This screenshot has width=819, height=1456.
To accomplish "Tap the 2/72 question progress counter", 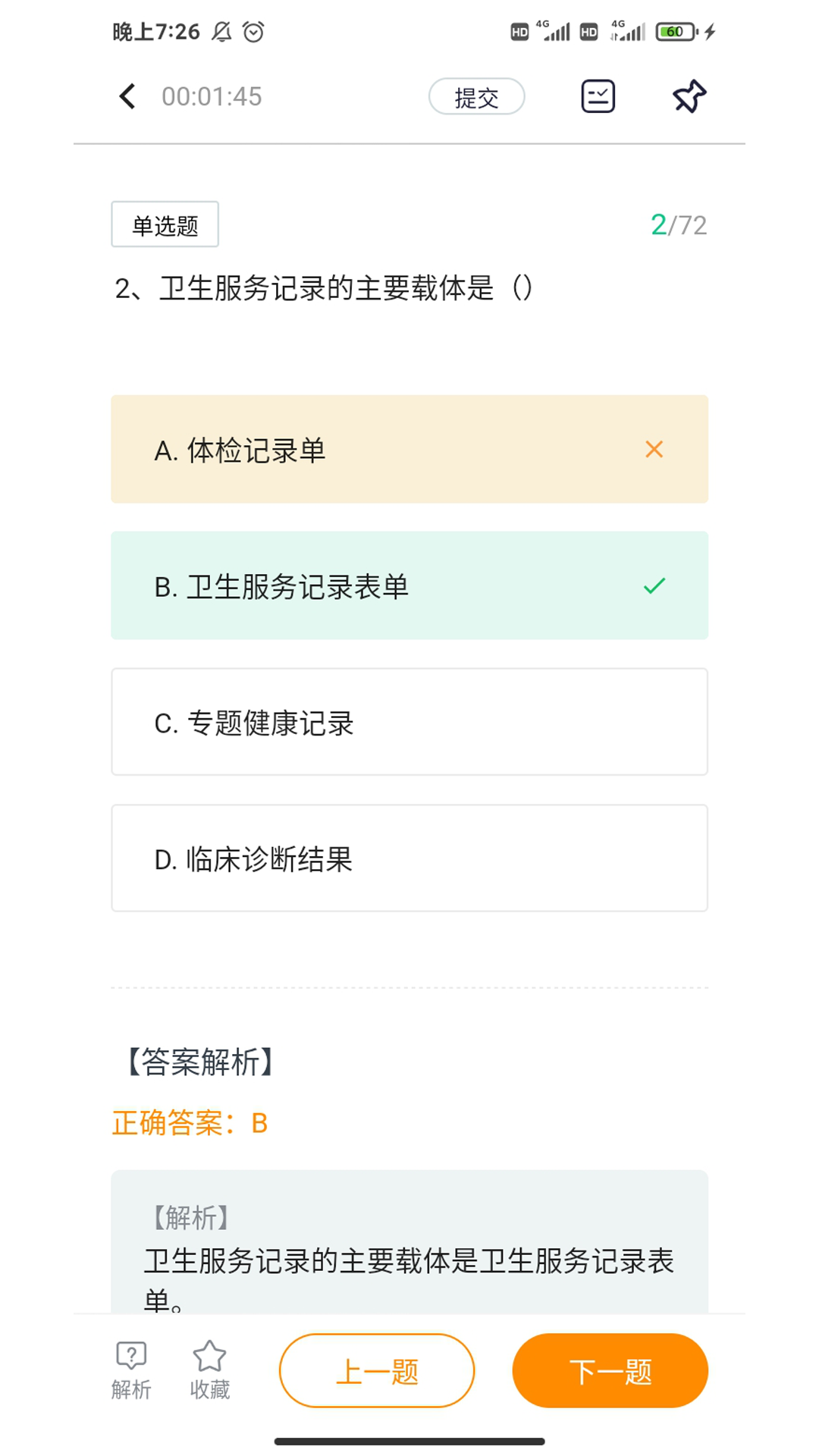I will coord(678,225).
